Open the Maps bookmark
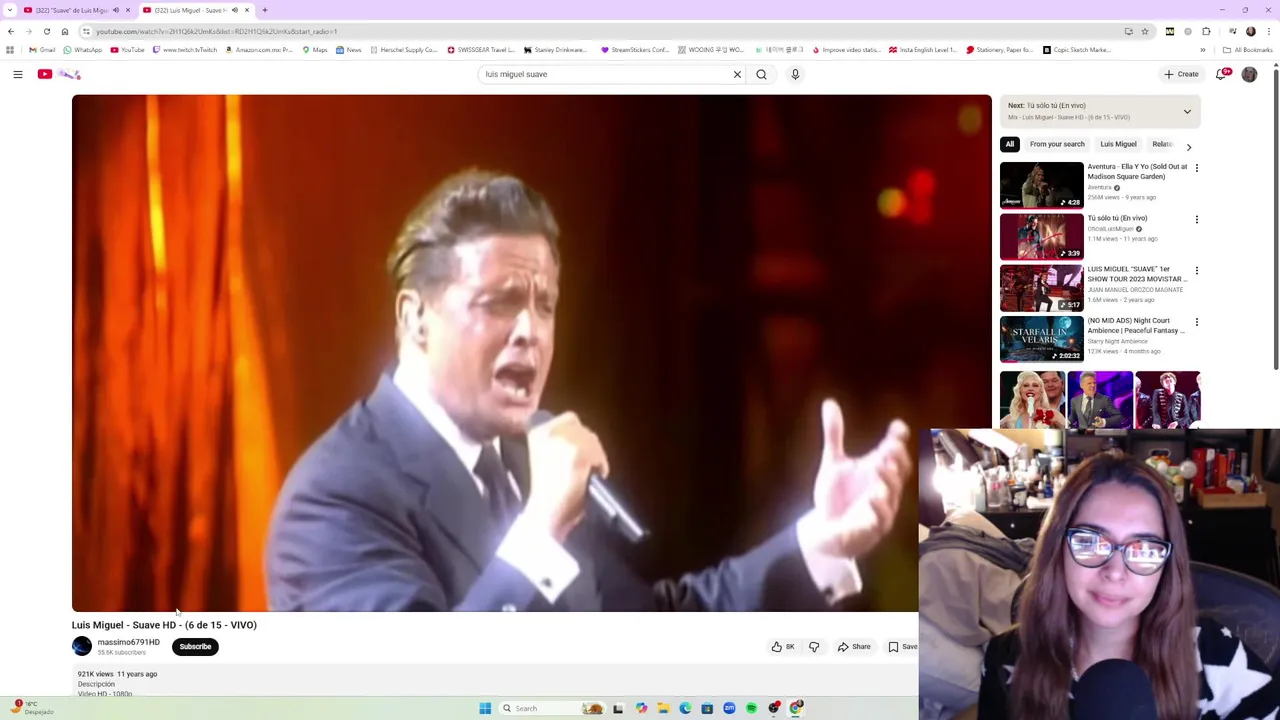Screen dimensions: 1280x720 point(315,50)
